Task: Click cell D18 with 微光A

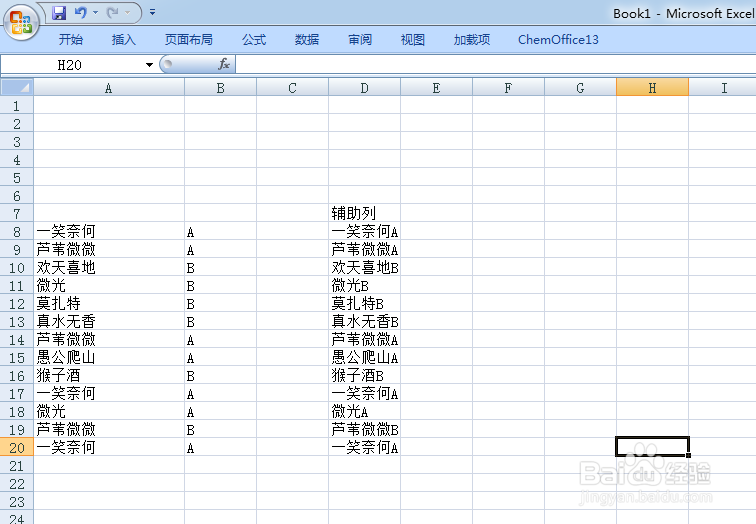Action: point(364,412)
